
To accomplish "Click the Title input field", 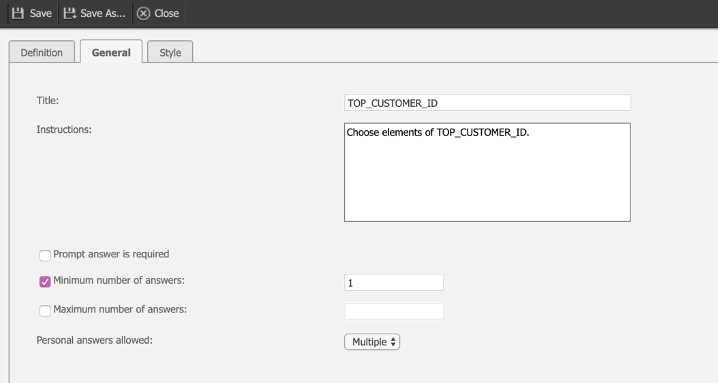I will tap(487, 103).
